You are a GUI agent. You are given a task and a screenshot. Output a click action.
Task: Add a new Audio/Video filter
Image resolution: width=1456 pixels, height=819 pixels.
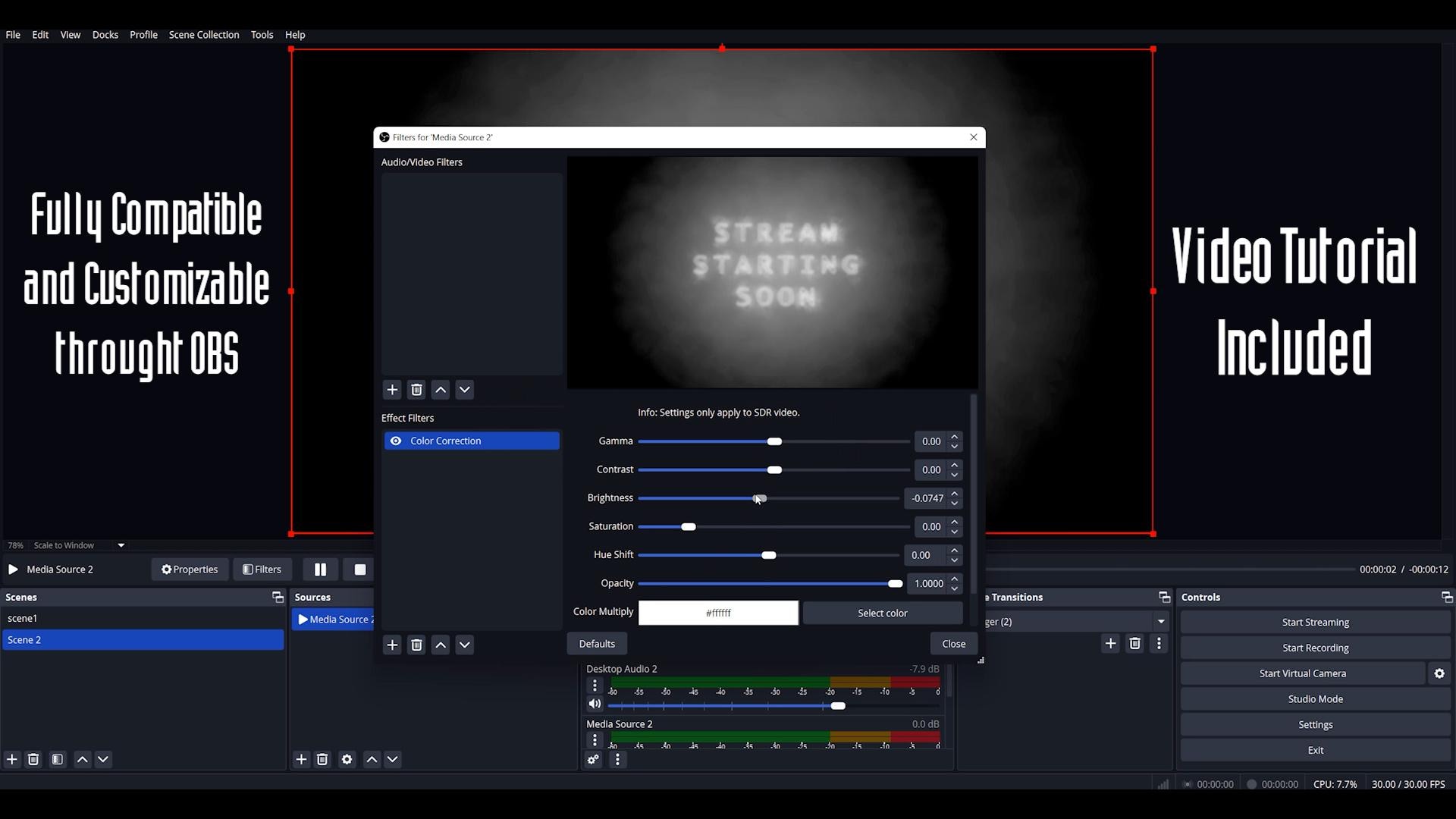[x=392, y=390]
